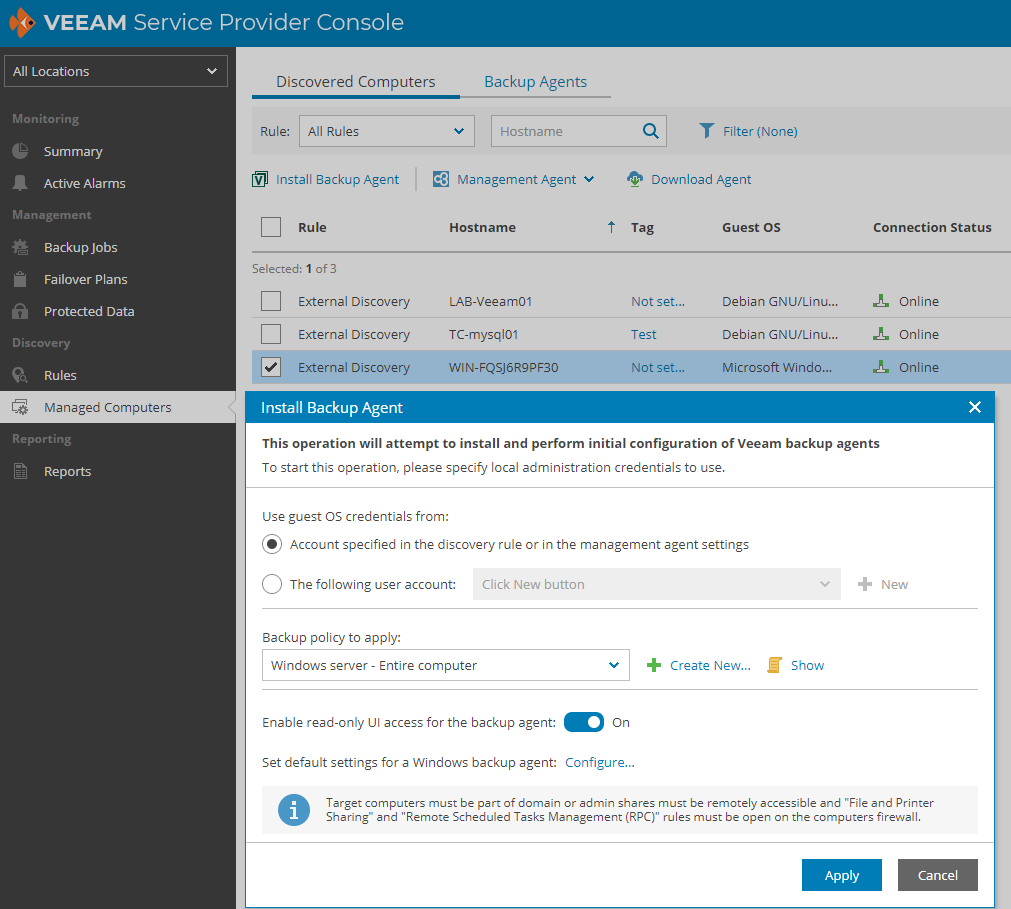Click 'Not set...' tag for LAB-Veeam01
The image size is (1011, 909).
(x=658, y=301)
